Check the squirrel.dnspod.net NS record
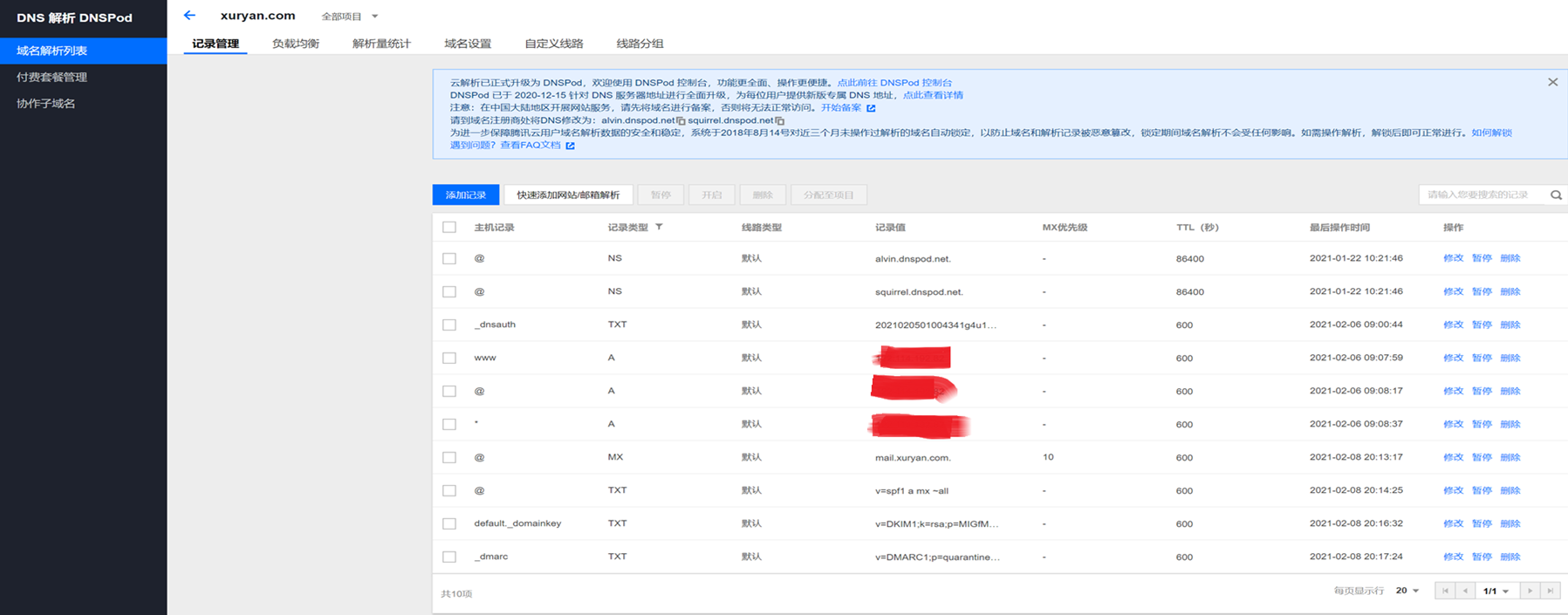This screenshot has width=1568, height=615. [449, 291]
